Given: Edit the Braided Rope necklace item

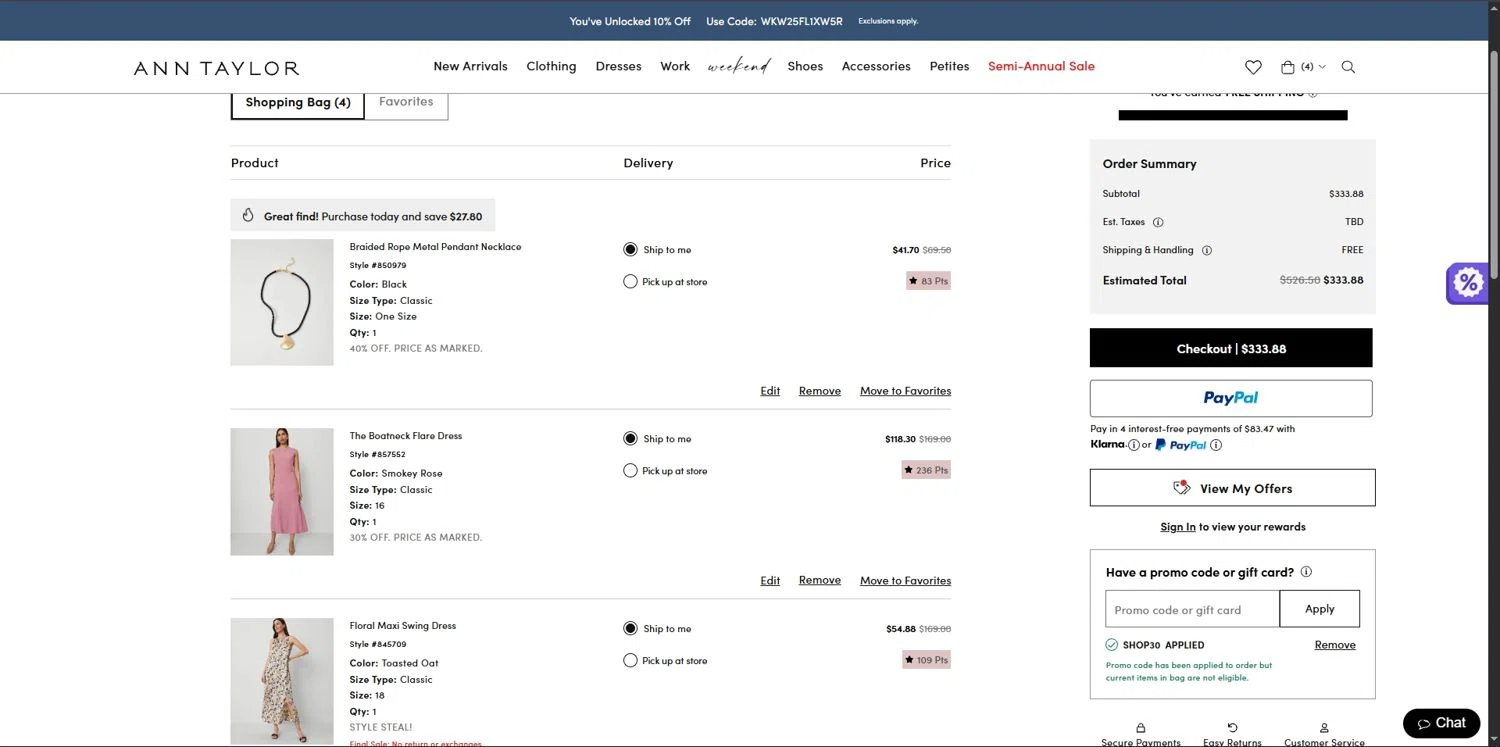Looking at the screenshot, I should tap(770, 391).
